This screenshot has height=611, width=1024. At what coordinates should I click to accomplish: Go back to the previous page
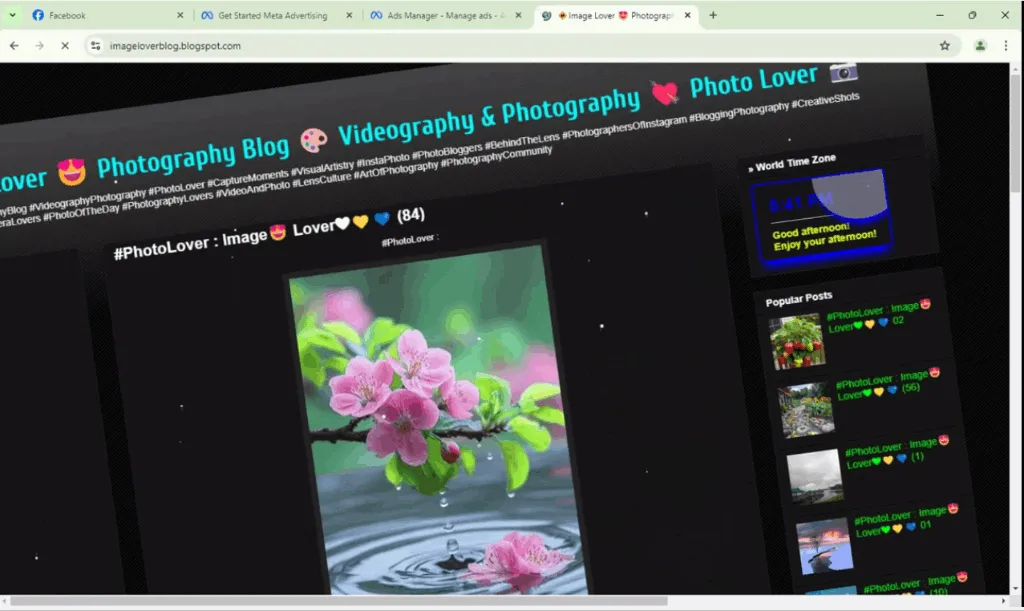click(14, 46)
